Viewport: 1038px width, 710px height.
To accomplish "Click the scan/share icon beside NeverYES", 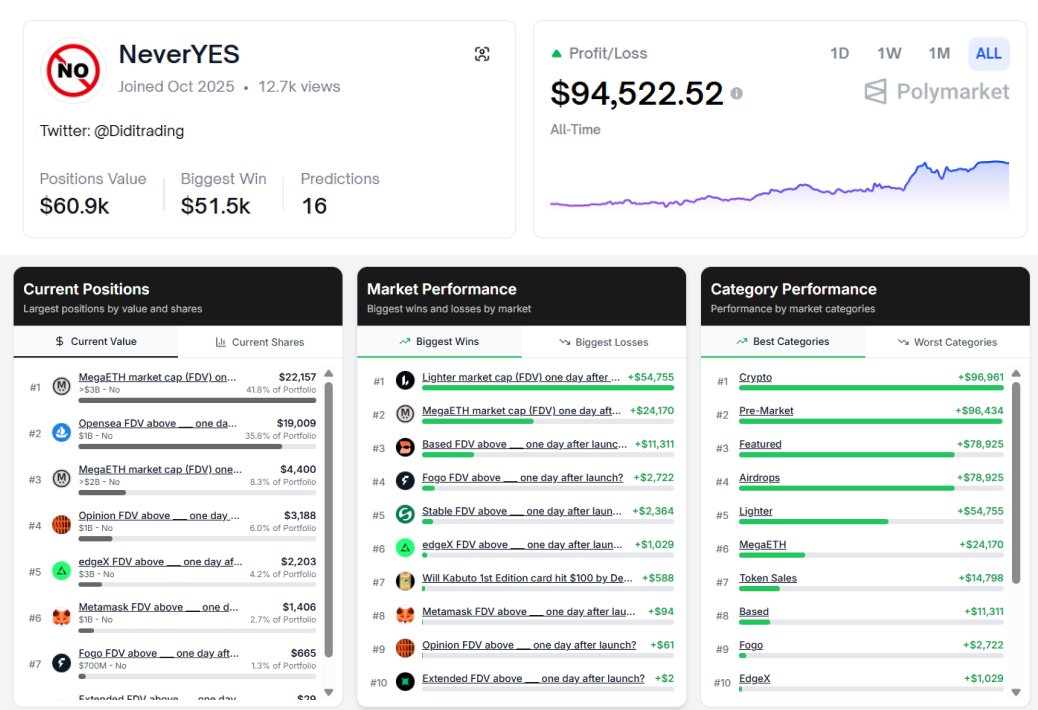I will [x=482, y=54].
